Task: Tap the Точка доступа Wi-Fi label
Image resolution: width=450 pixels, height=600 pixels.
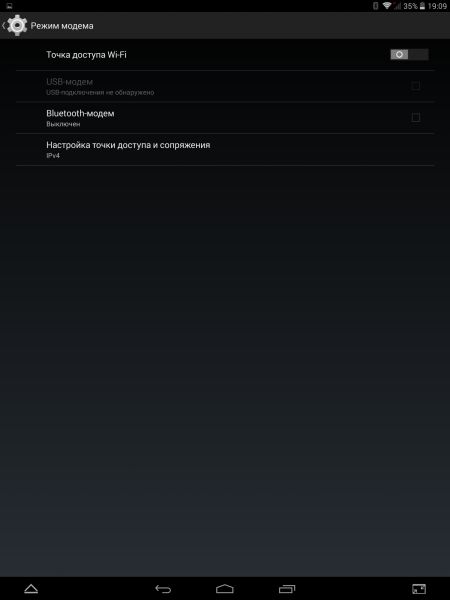Action: [86, 55]
